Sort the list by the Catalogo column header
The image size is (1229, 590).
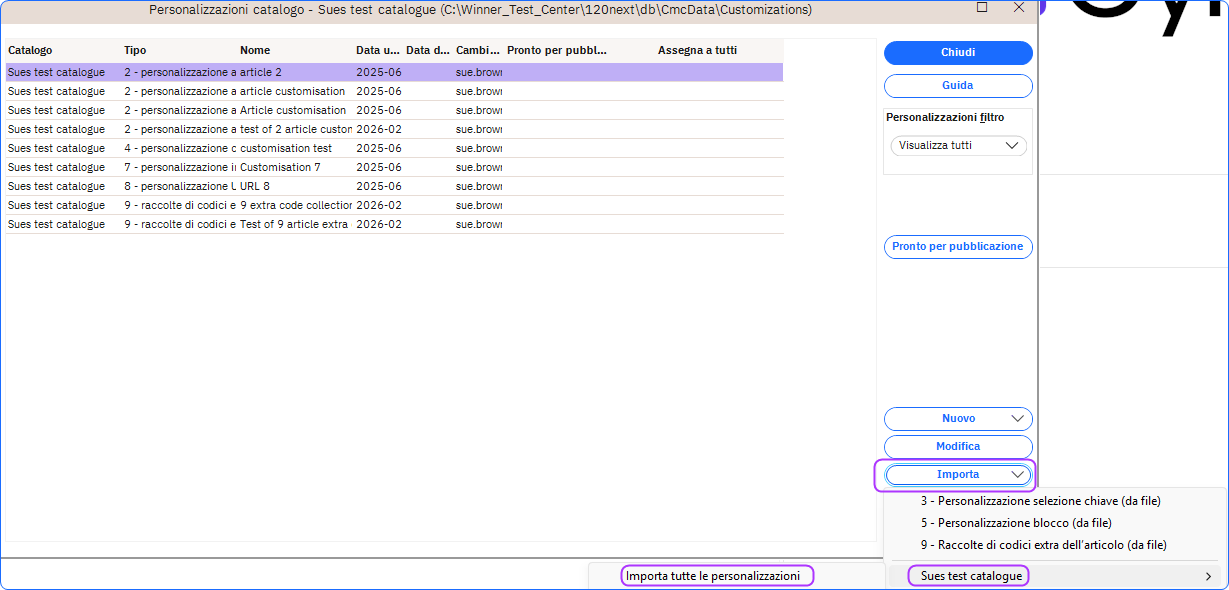30,50
